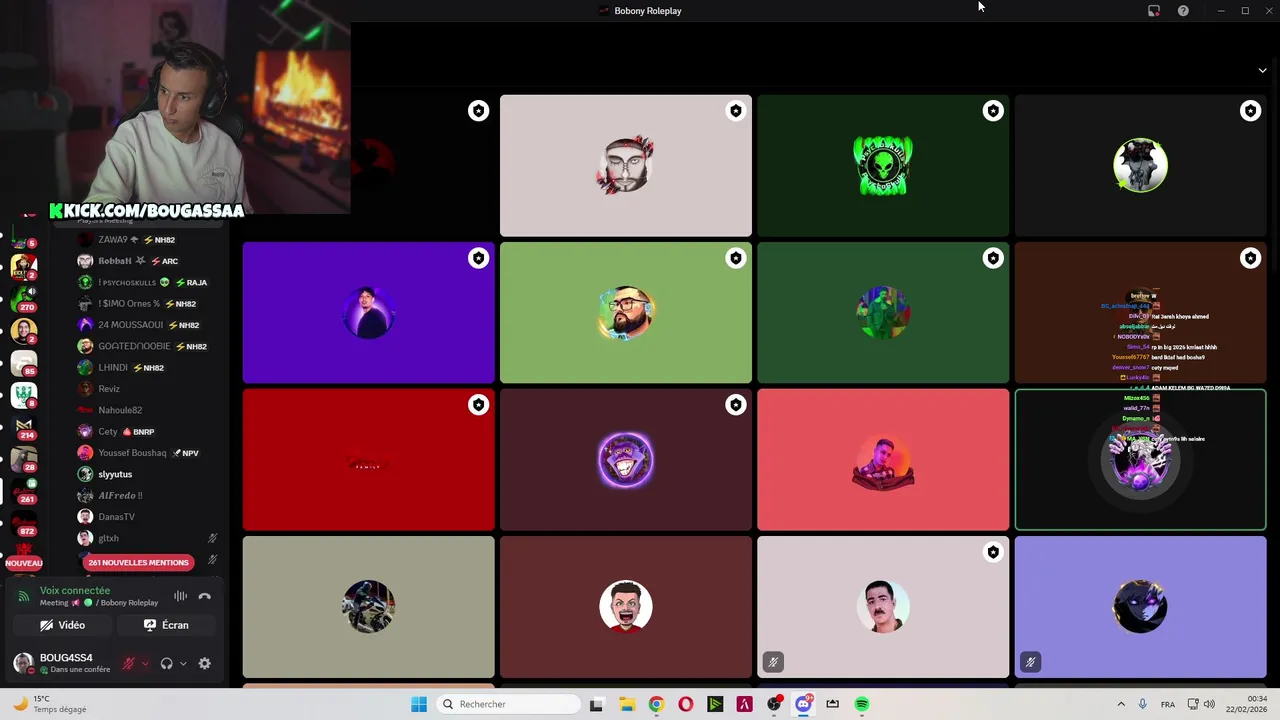Click the NOUVEAU unread servers pill
Viewport: 1280px width, 720px height.
click(23, 563)
